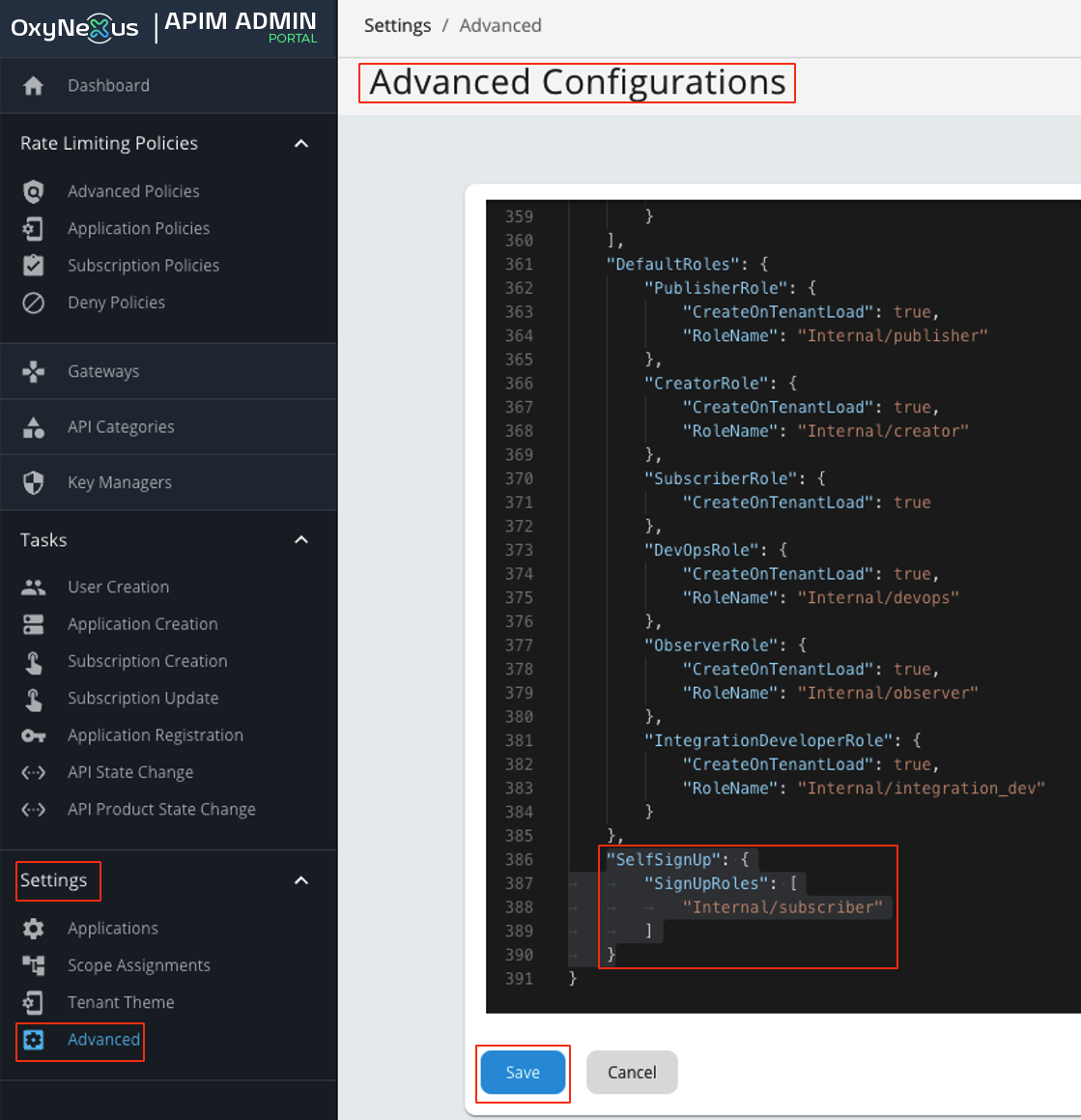The width and height of the screenshot is (1081, 1120).
Task: Click the User Creation people icon
Action: coord(33,588)
